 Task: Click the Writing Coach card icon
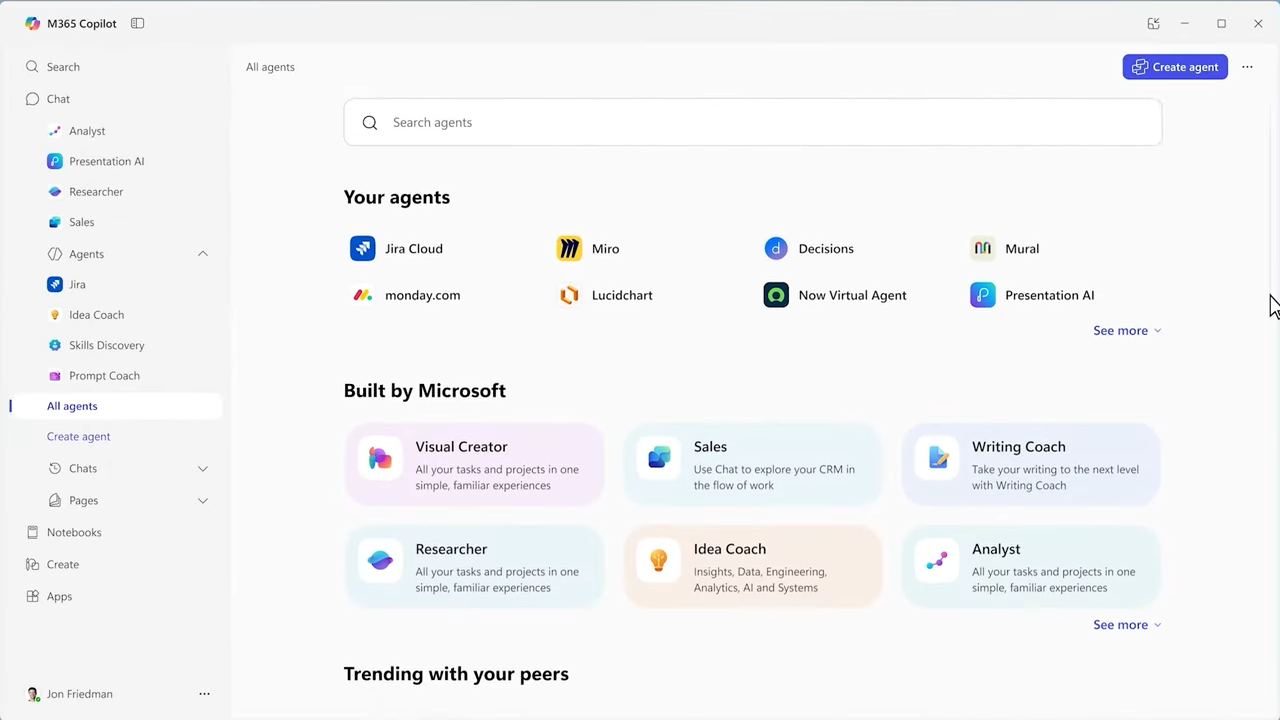(937, 459)
